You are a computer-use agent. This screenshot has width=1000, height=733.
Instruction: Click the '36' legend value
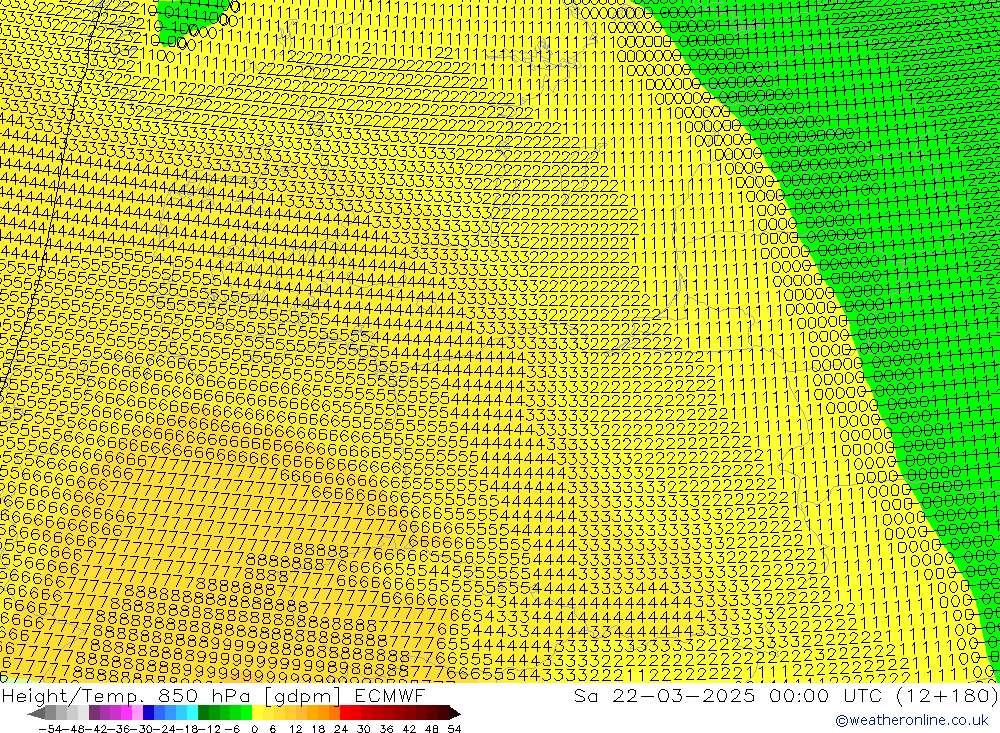386,729
